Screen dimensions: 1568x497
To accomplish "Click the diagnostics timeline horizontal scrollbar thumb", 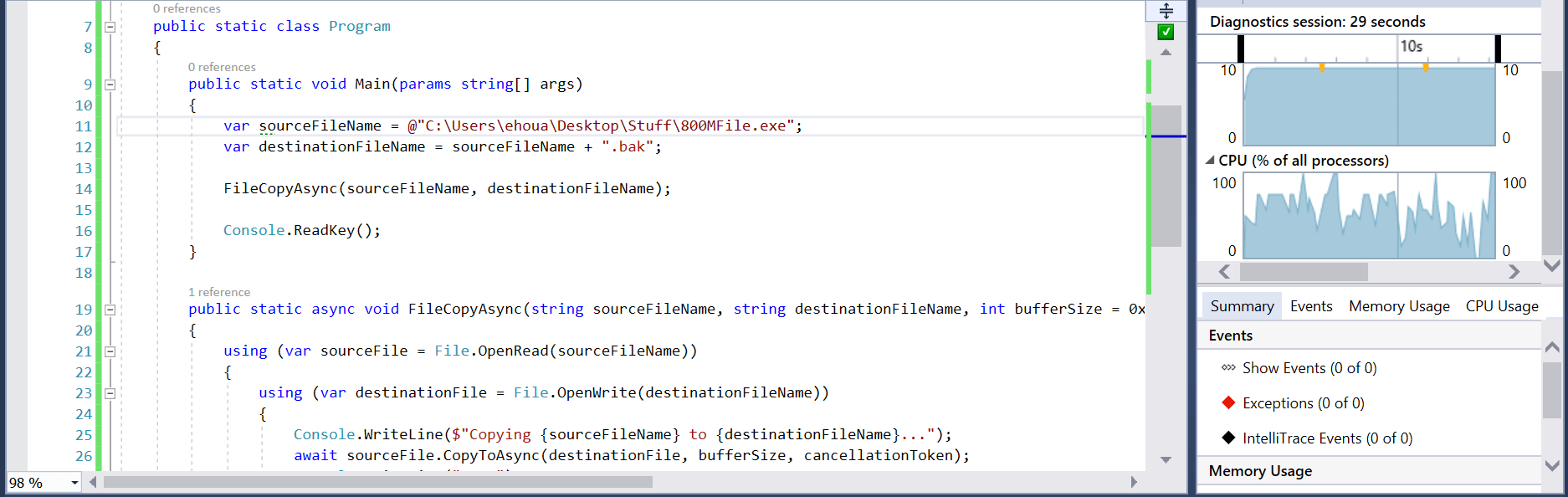I will 1304,272.
